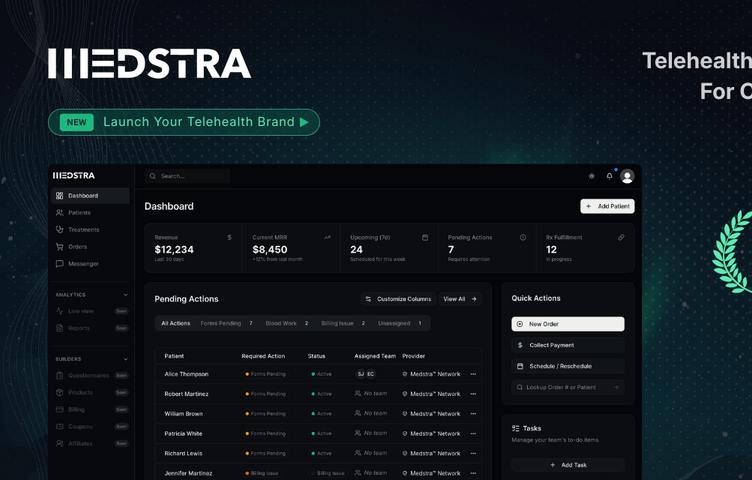Open the Patients sidebar icon

tap(60, 213)
